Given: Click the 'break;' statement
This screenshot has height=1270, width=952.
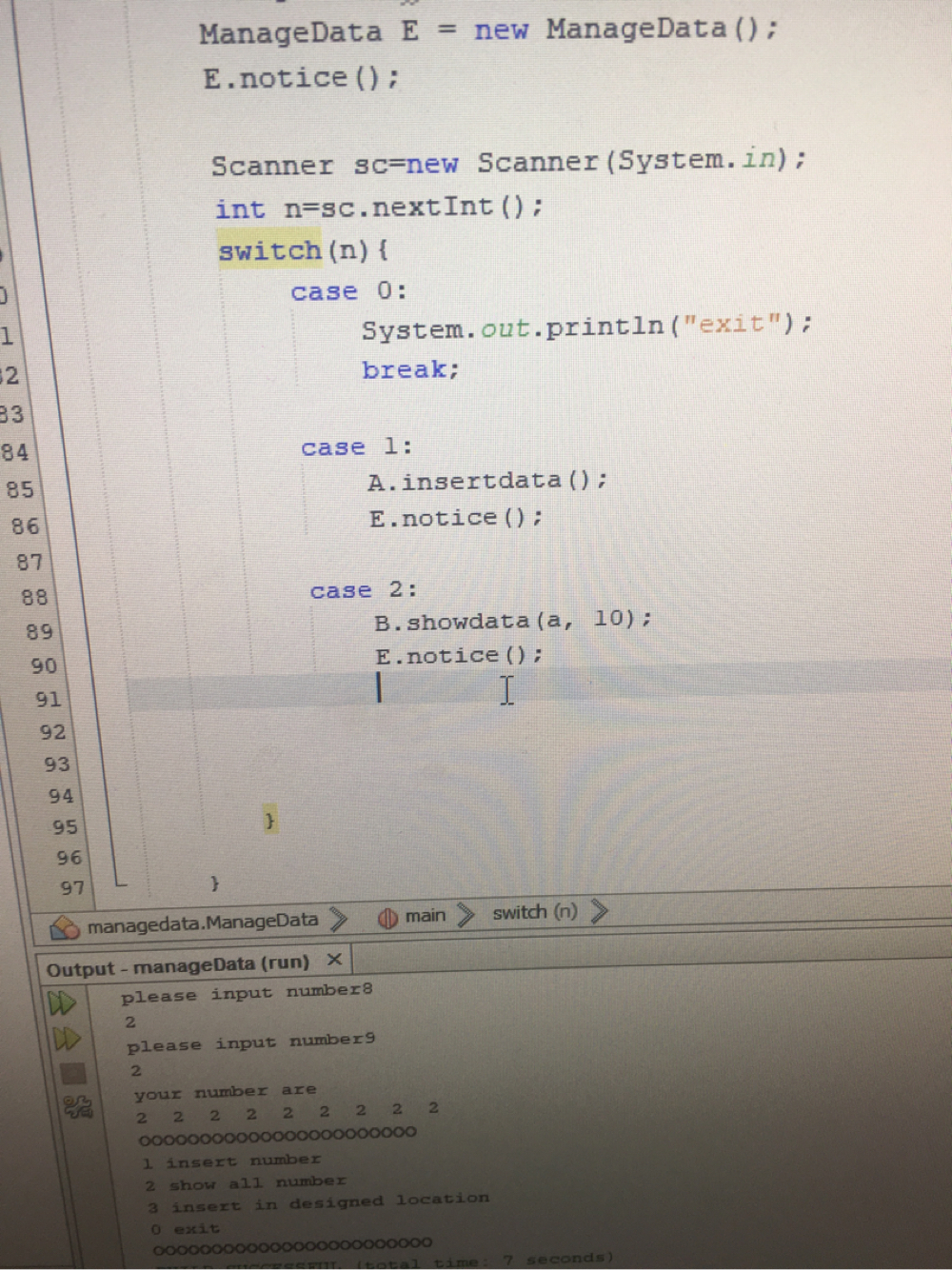Looking at the screenshot, I should [410, 369].
